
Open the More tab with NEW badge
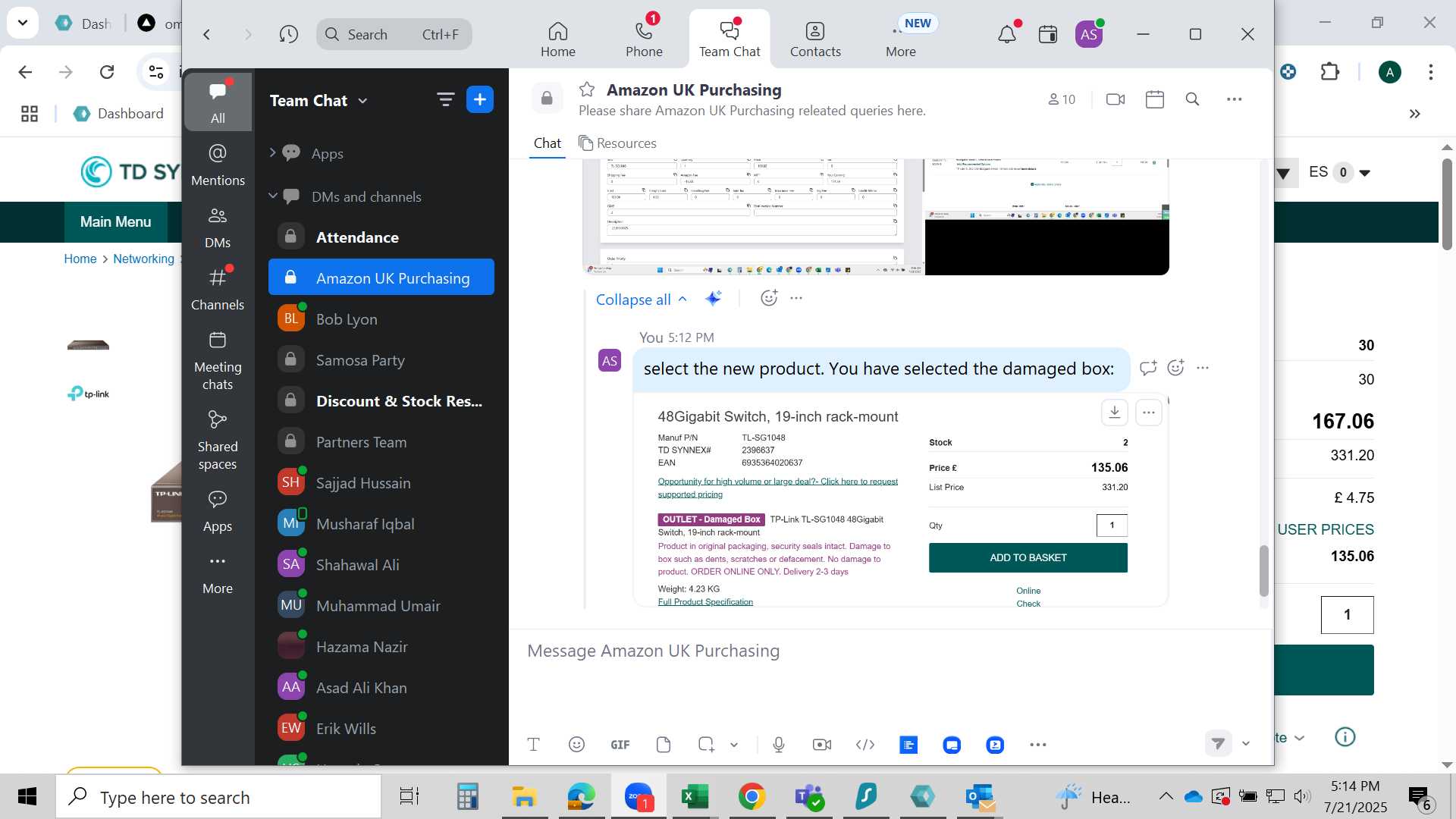pos(901,39)
